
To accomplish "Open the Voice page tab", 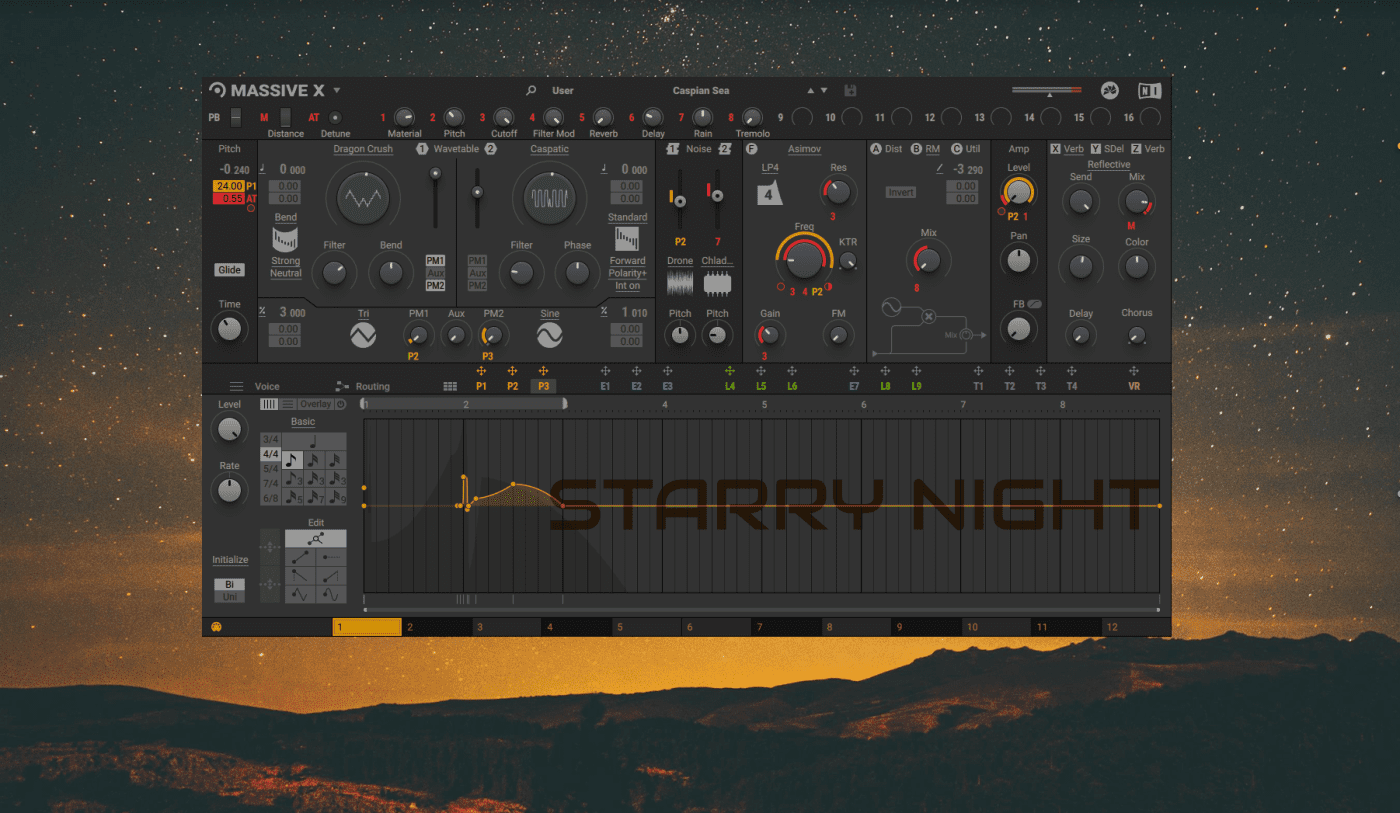I will coord(267,386).
